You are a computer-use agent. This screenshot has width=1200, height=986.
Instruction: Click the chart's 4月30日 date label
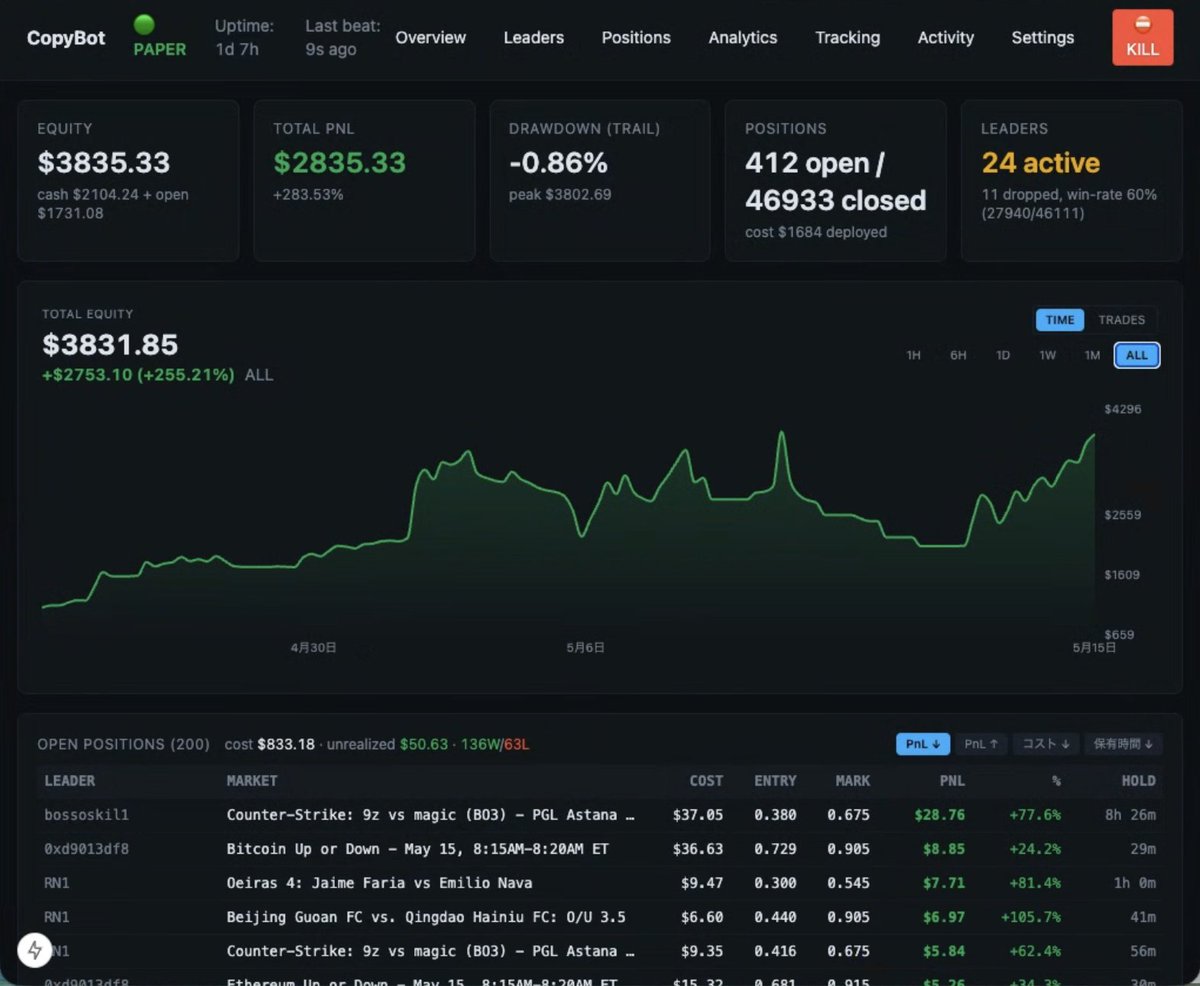tap(314, 648)
